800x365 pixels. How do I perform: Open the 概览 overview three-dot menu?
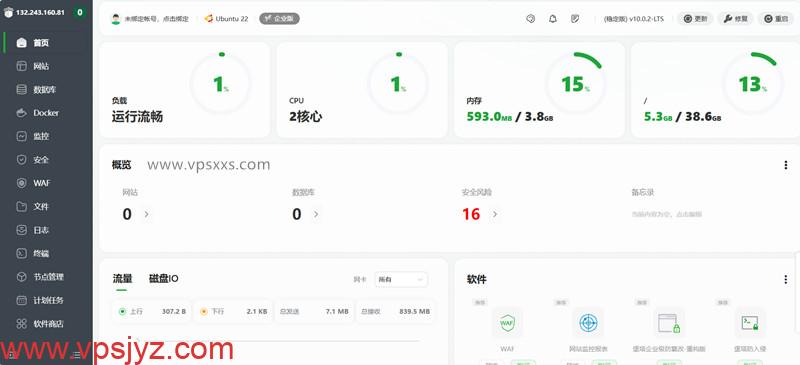click(786, 165)
